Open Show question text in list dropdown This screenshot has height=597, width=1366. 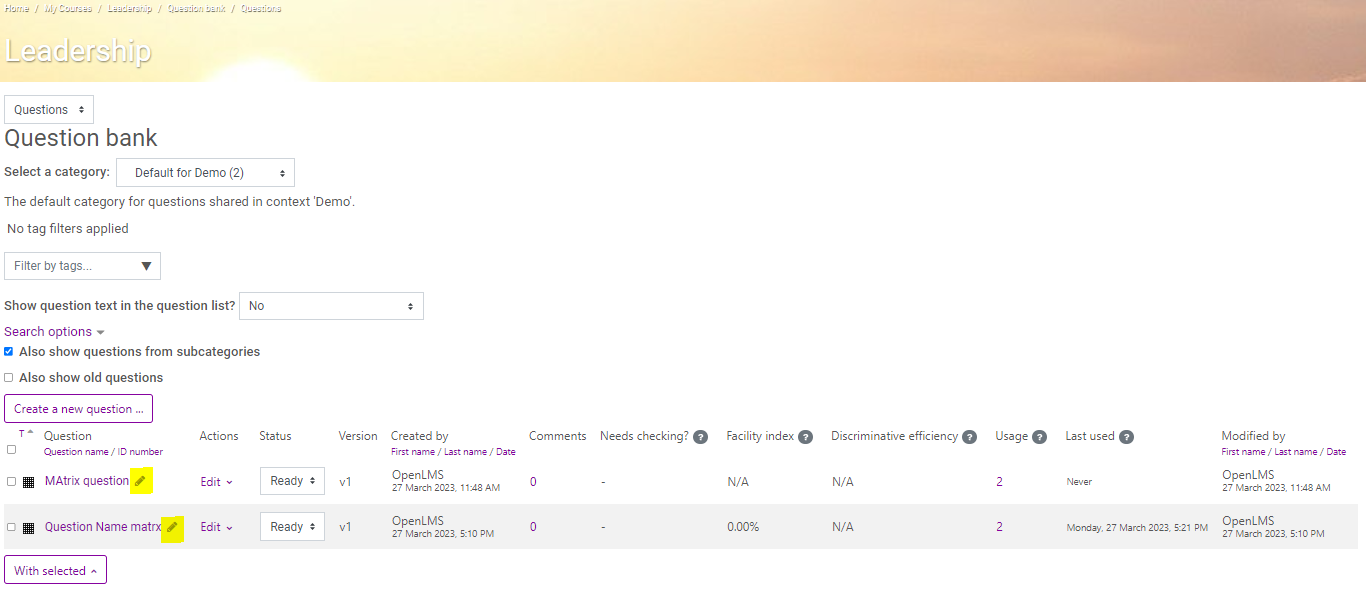tap(331, 306)
